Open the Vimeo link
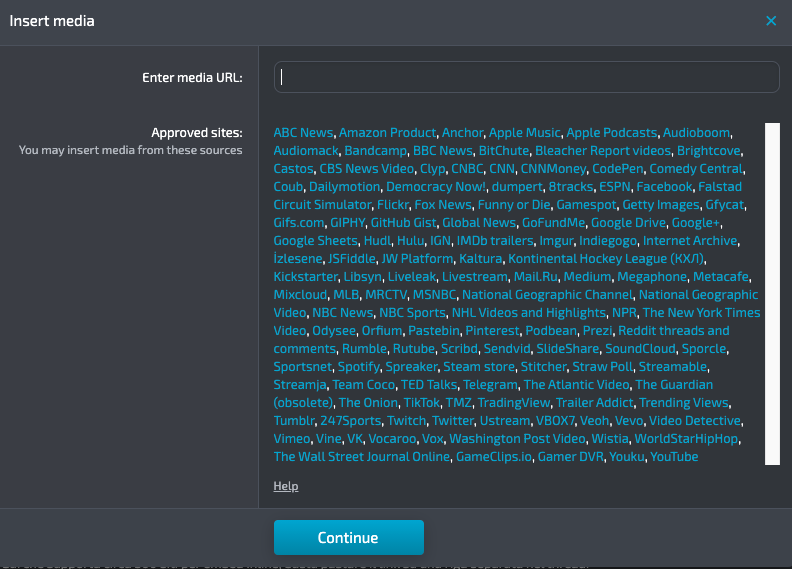This screenshot has height=569, width=792. pos(291,439)
